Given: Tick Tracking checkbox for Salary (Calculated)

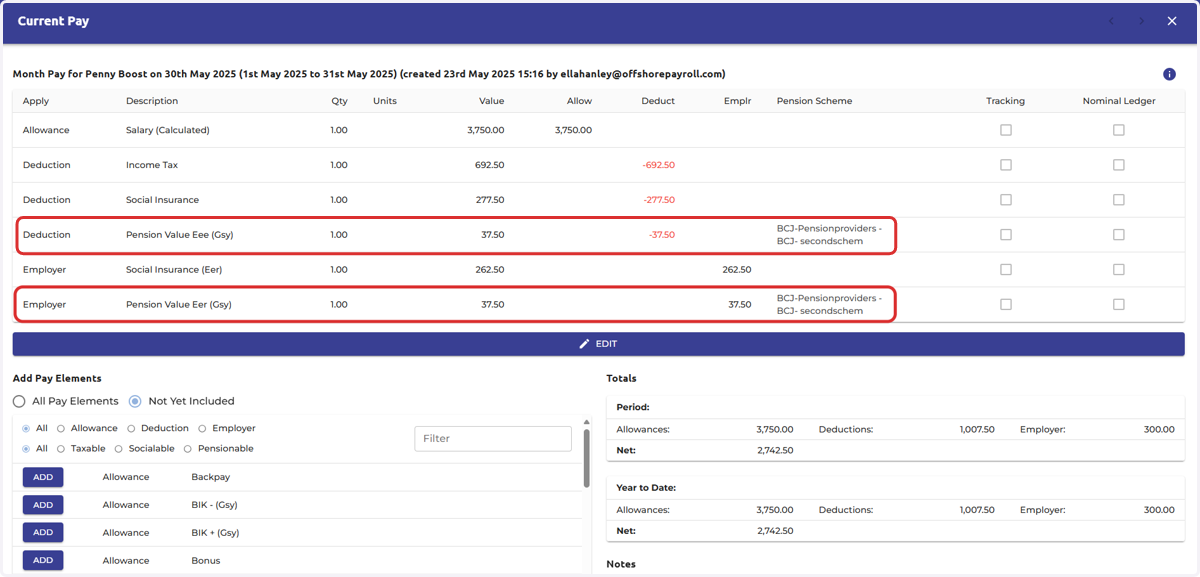Looking at the screenshot, I should pos(1006,130).
